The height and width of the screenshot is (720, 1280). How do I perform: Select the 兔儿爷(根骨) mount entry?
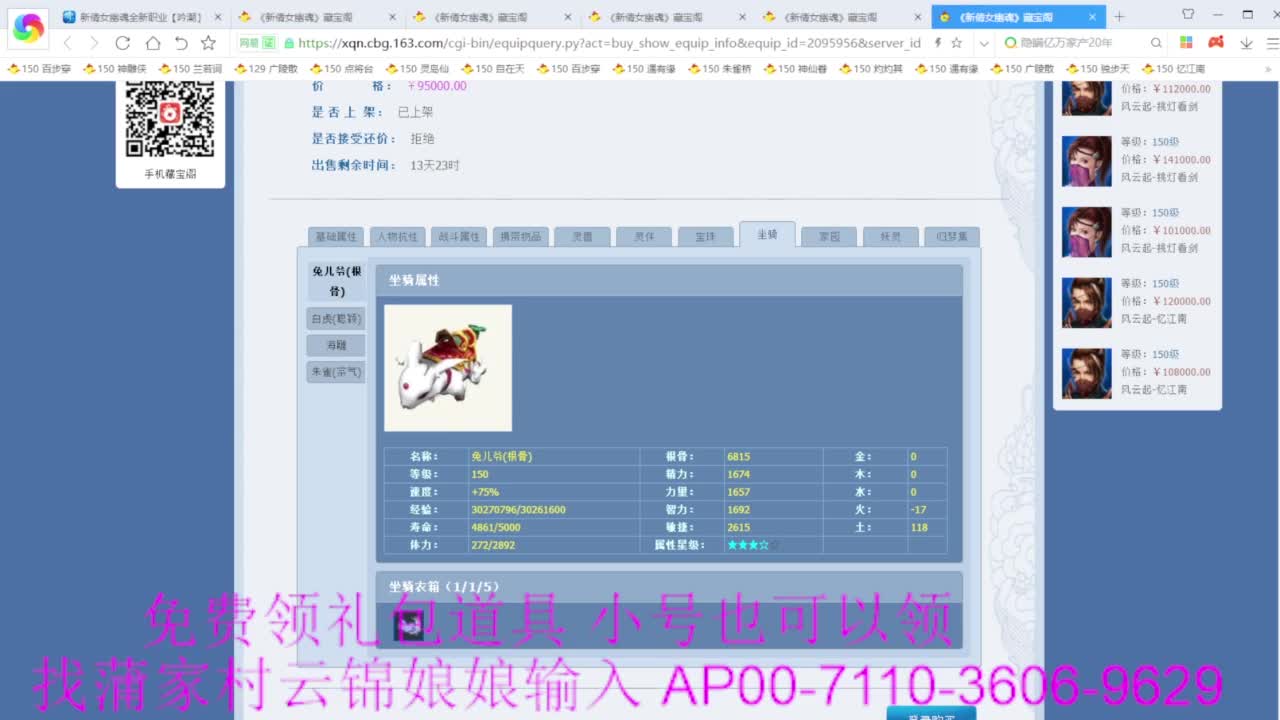pos(337,281)
